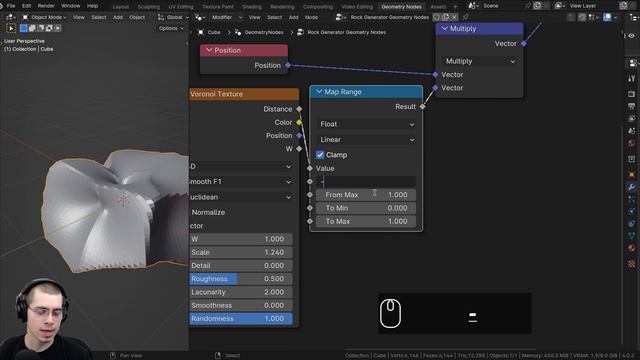Toggle snapping in the node editor header

(x=582, y=17)
